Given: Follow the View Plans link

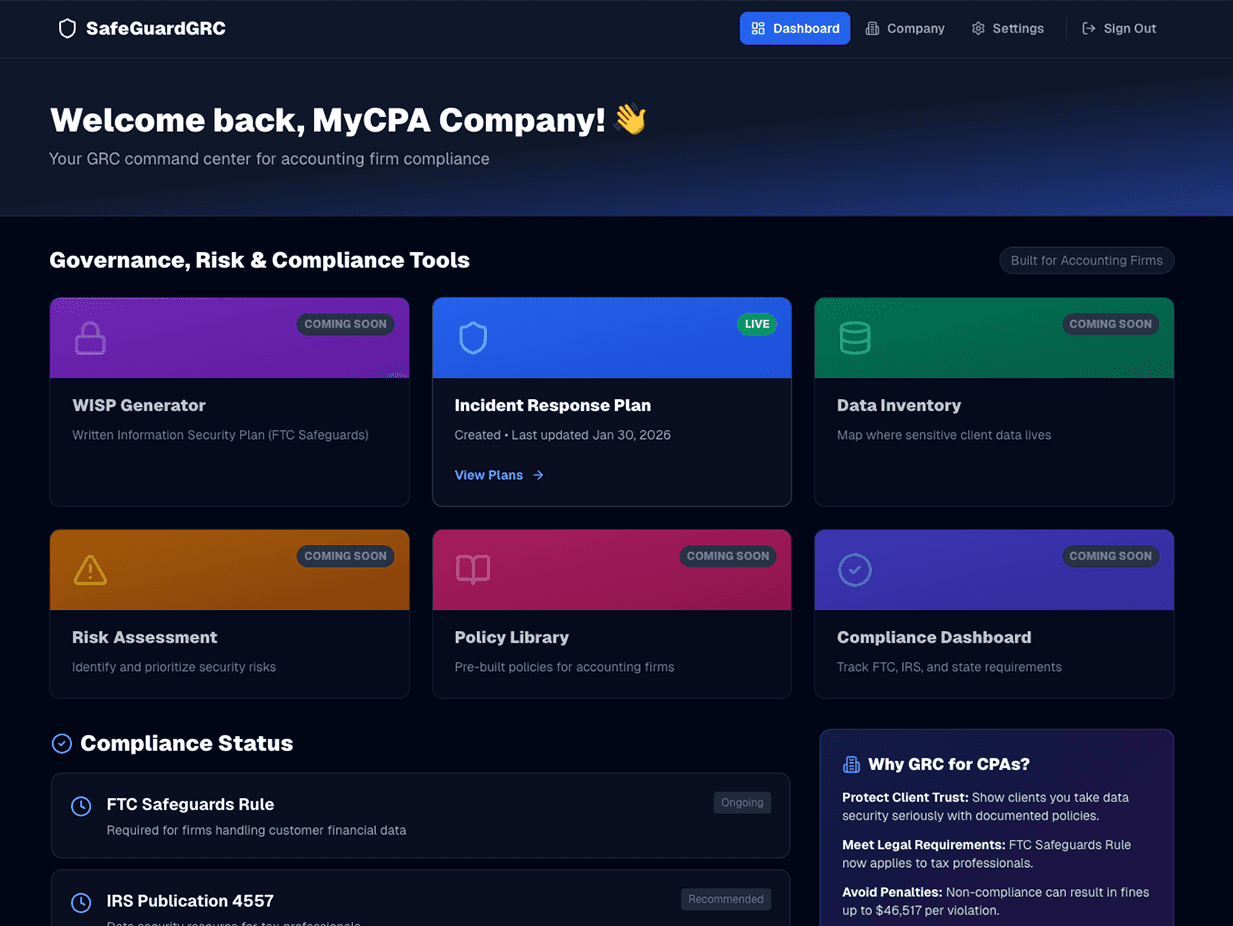Looking at the screenshot, I should (499, 475).
